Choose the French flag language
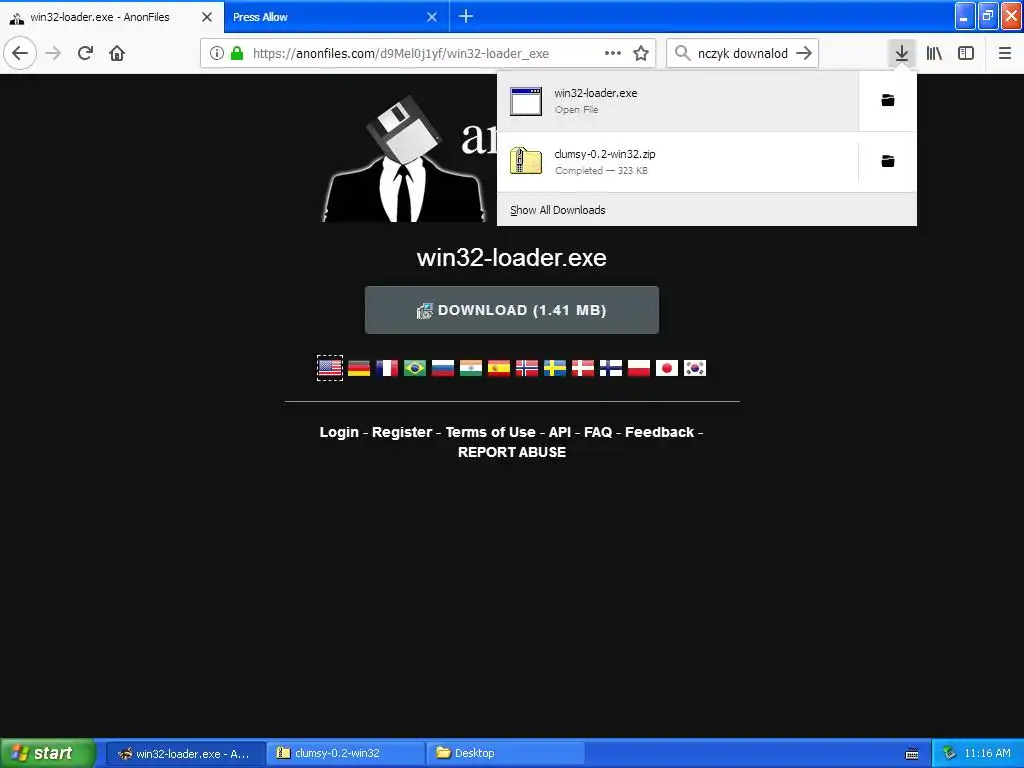Image resolution: width=1024 pixels, height=768 pixels. (x=387, y=368)
